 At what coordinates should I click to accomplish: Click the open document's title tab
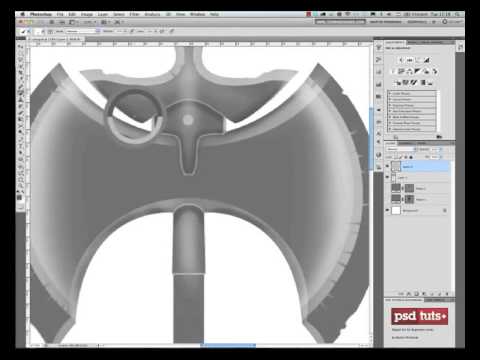(56, 39)
